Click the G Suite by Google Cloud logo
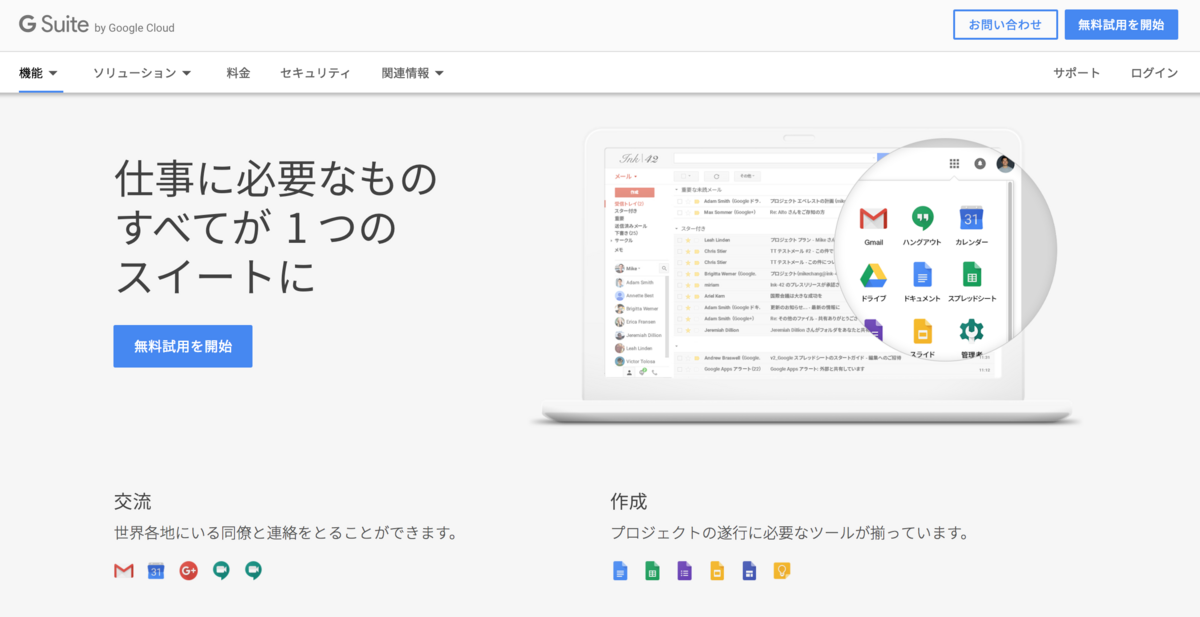Image resolution: width=1200 pixels, height=617 pixels. click(x=96, y=26)
